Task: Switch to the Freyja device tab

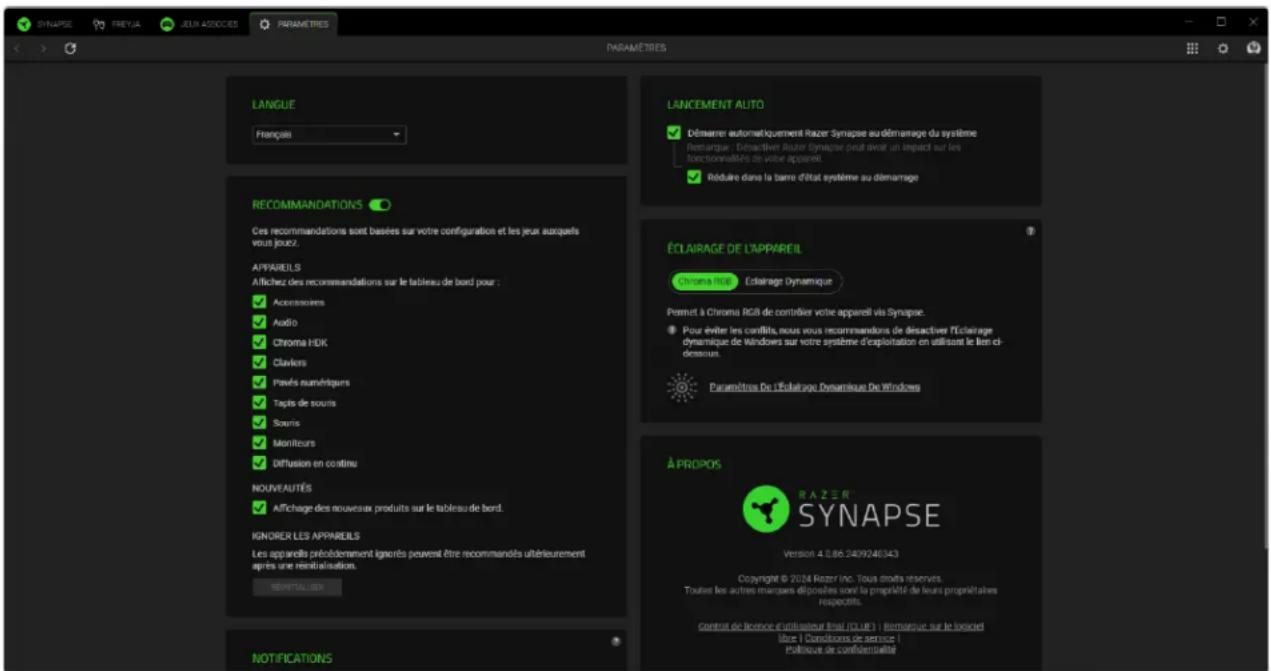Action: pos(117,24)
